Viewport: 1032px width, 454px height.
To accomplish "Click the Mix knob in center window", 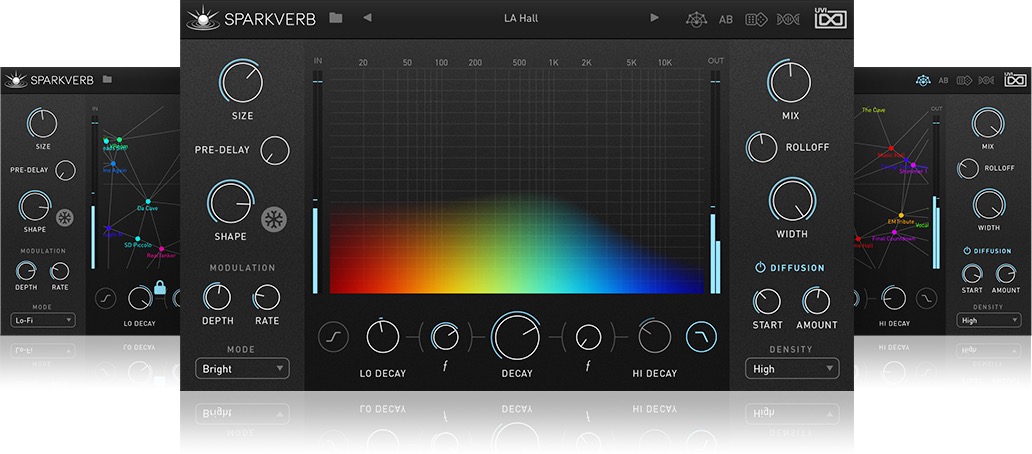I will pyautogui.click(x=789, y=82).
